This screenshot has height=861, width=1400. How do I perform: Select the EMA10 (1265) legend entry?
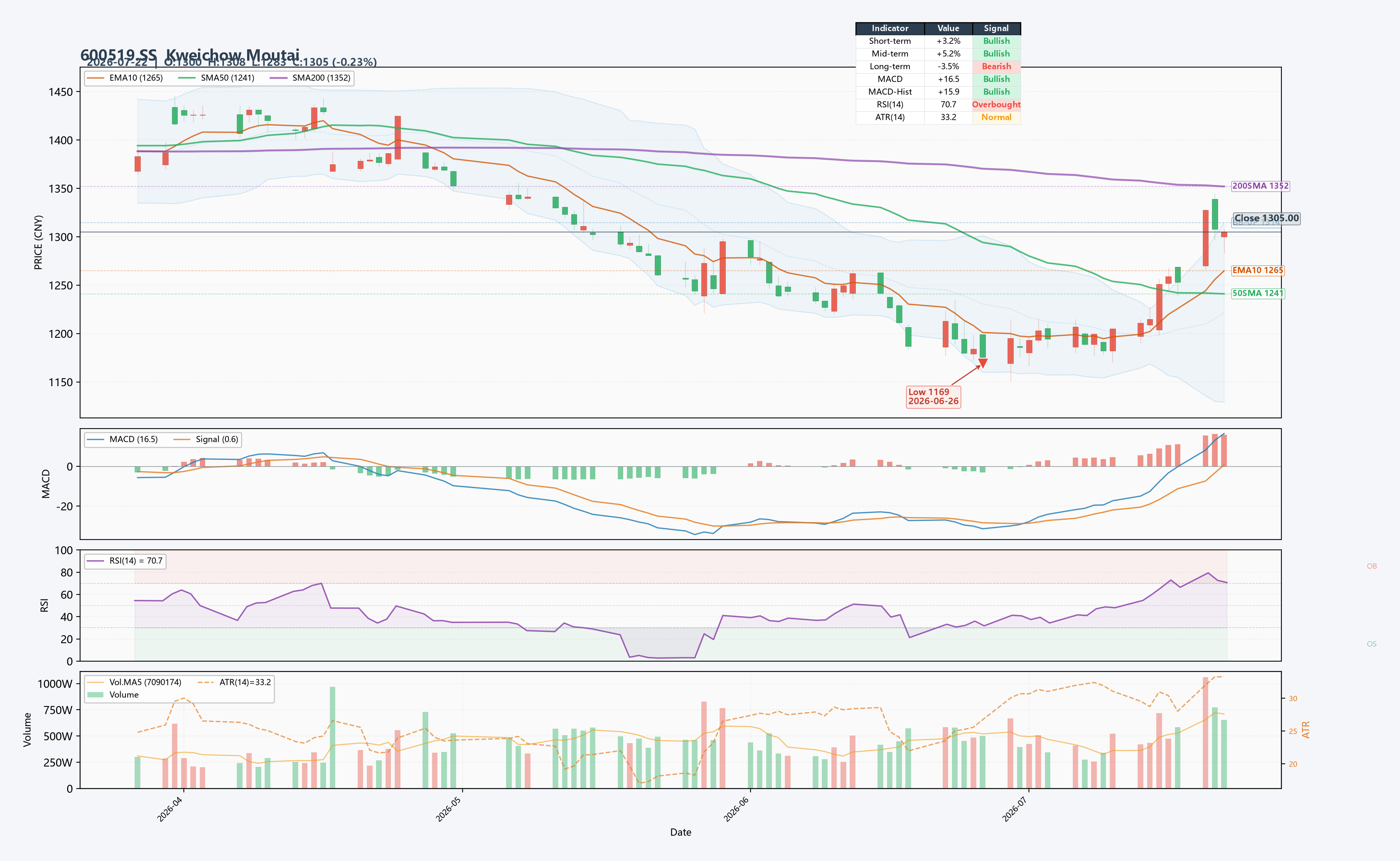125,78
